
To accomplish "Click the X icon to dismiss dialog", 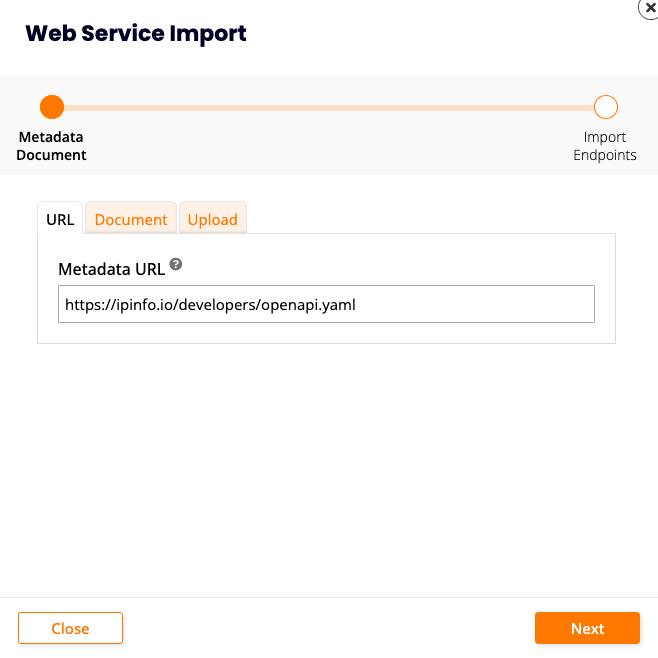I will pos(650,6).
